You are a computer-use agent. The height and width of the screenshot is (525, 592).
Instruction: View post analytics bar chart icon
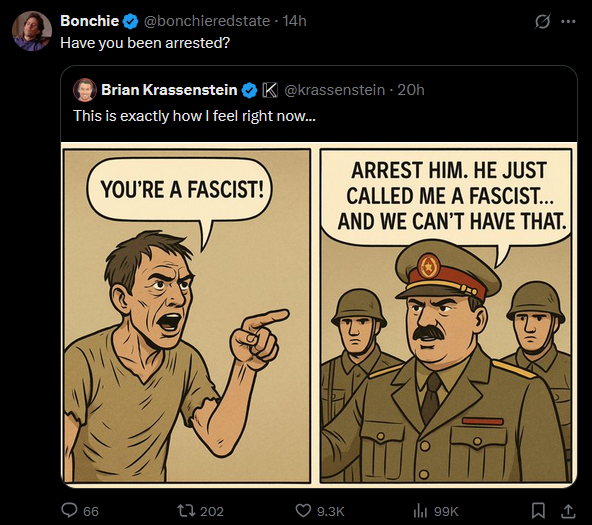pos(420,511)
